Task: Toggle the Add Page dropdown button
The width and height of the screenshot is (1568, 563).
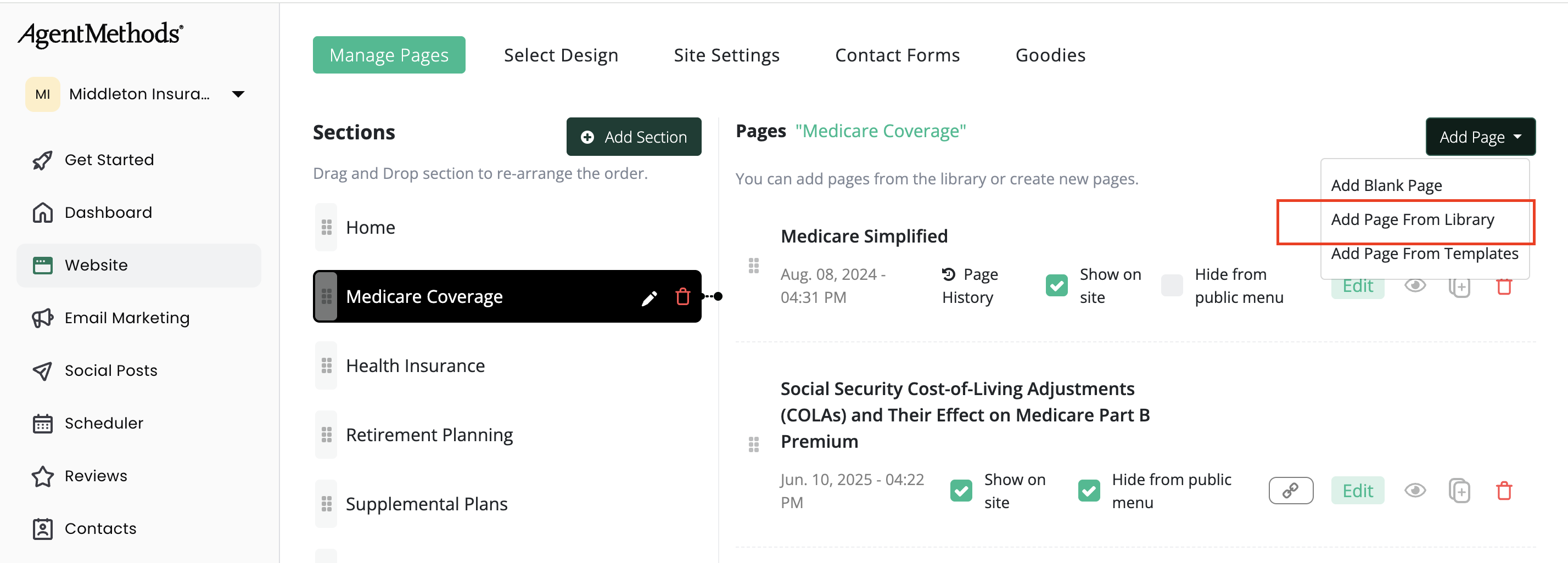Action: tap(1480, 137)
